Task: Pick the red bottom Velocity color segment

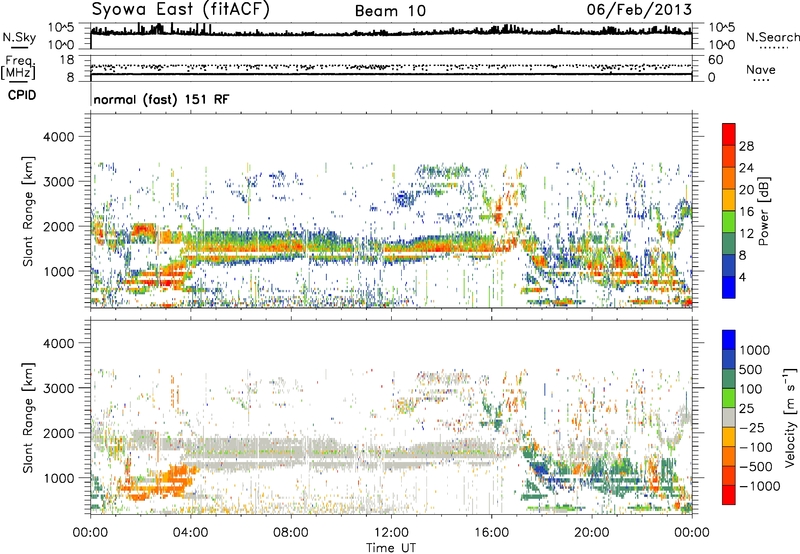Action: pos(729,495)
